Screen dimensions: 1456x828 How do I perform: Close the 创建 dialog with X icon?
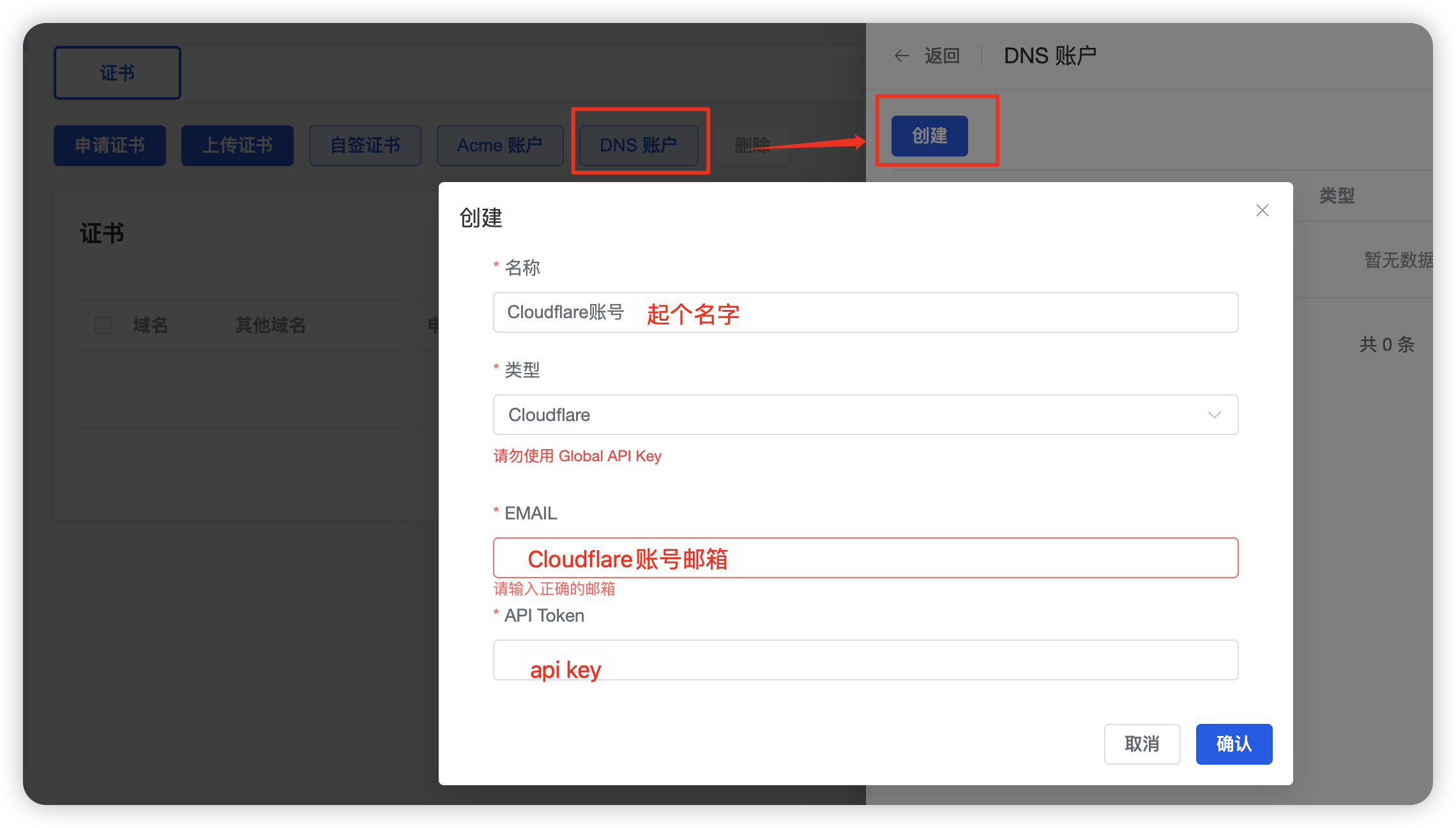tap(1262, 210)
